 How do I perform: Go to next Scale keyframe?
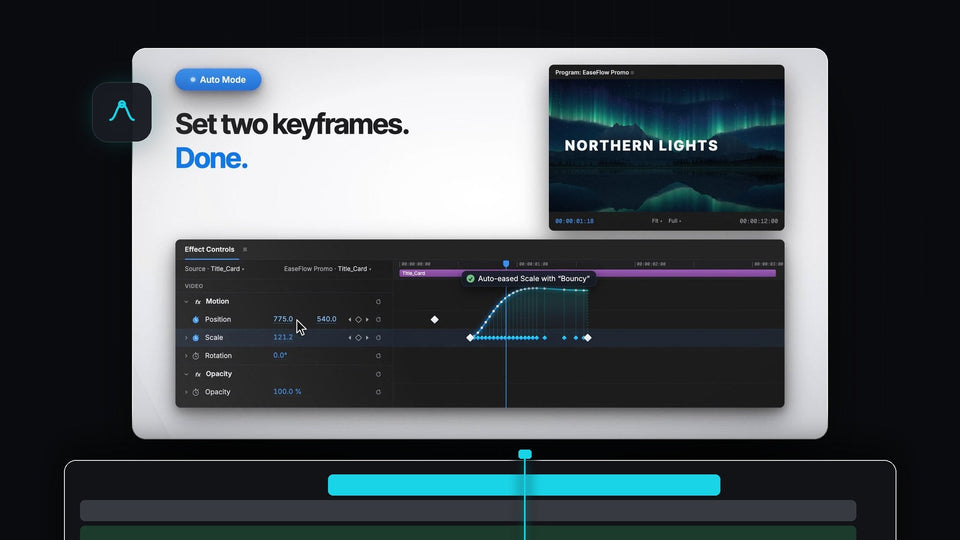pyautogui.click(x=367, y=337)
